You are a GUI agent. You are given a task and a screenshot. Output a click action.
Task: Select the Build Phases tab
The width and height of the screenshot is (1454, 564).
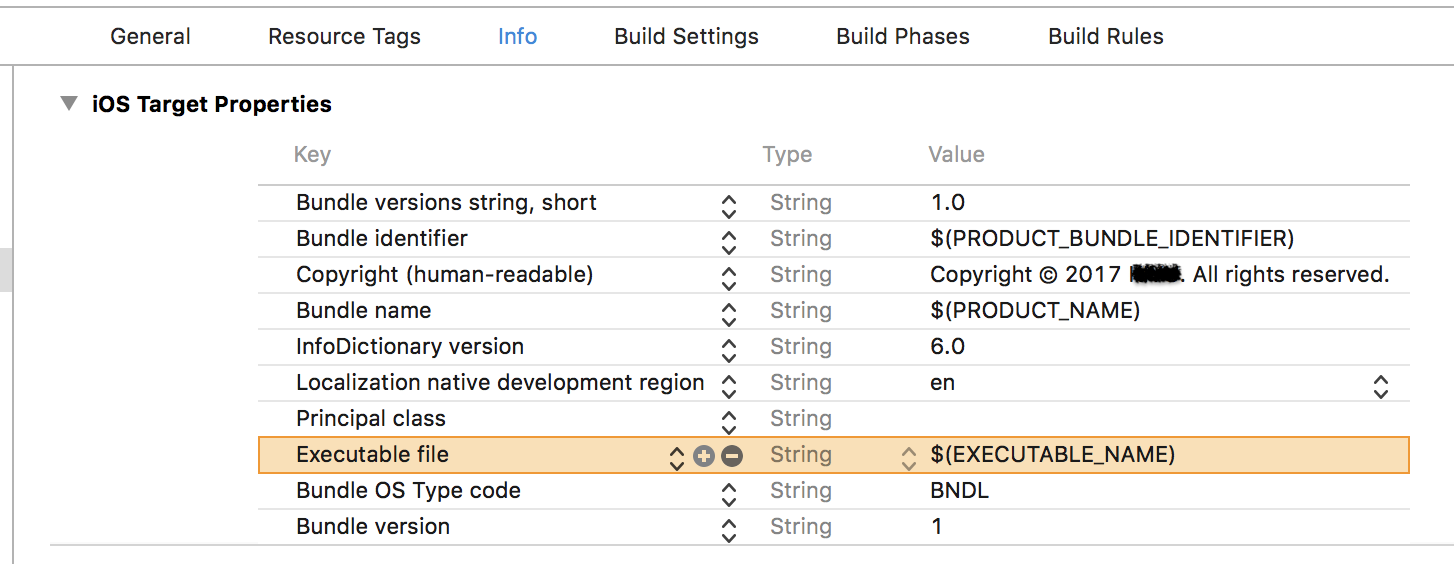(902, 37)
